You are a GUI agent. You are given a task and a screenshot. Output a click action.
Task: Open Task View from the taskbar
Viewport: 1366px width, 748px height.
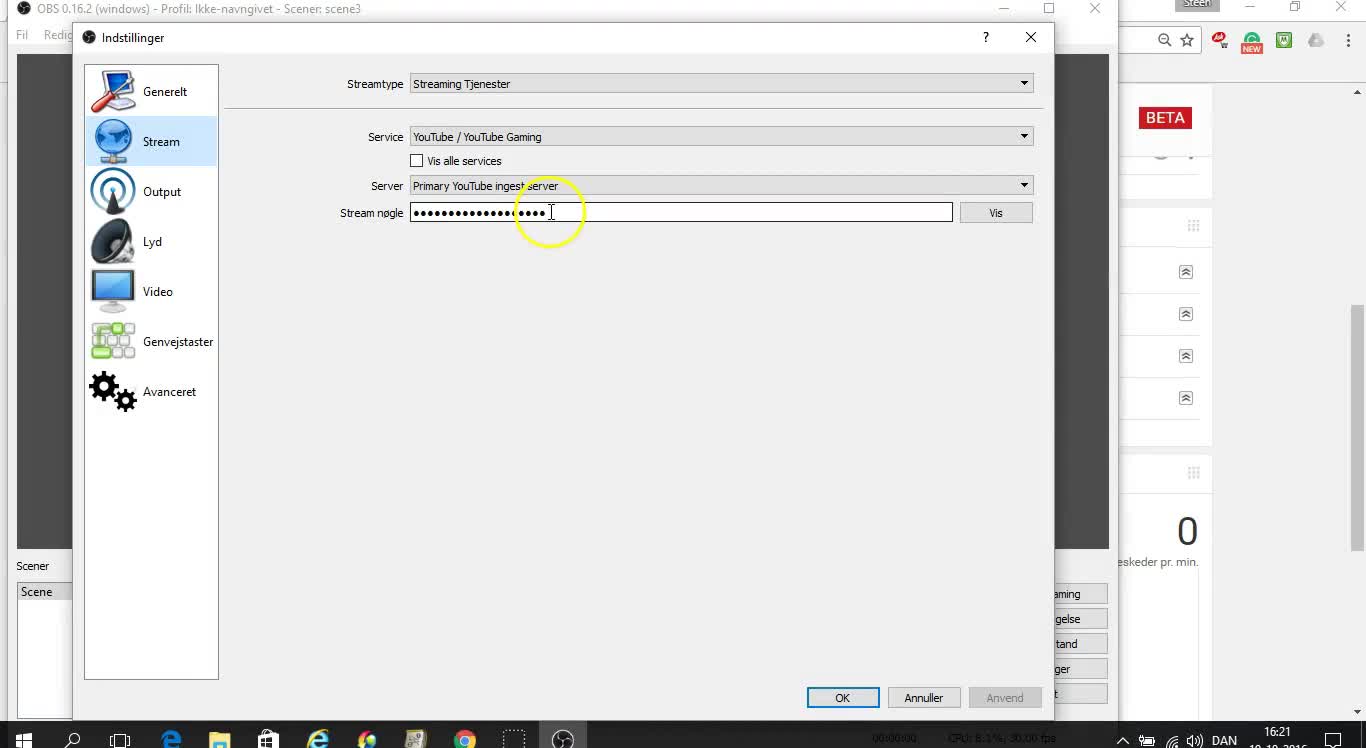point(120,740)
